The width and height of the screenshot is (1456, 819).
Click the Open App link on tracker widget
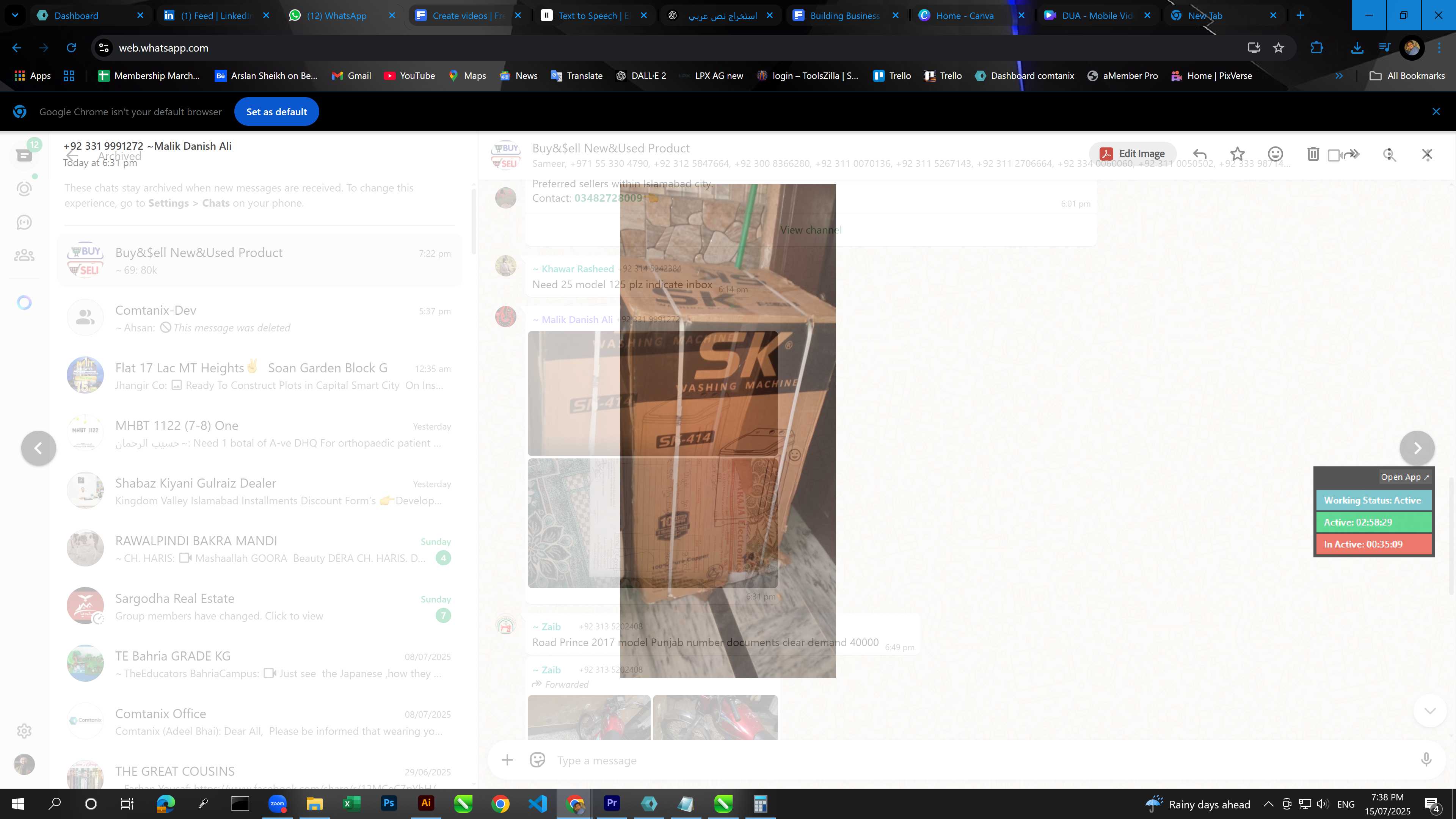coord(1404,477)
